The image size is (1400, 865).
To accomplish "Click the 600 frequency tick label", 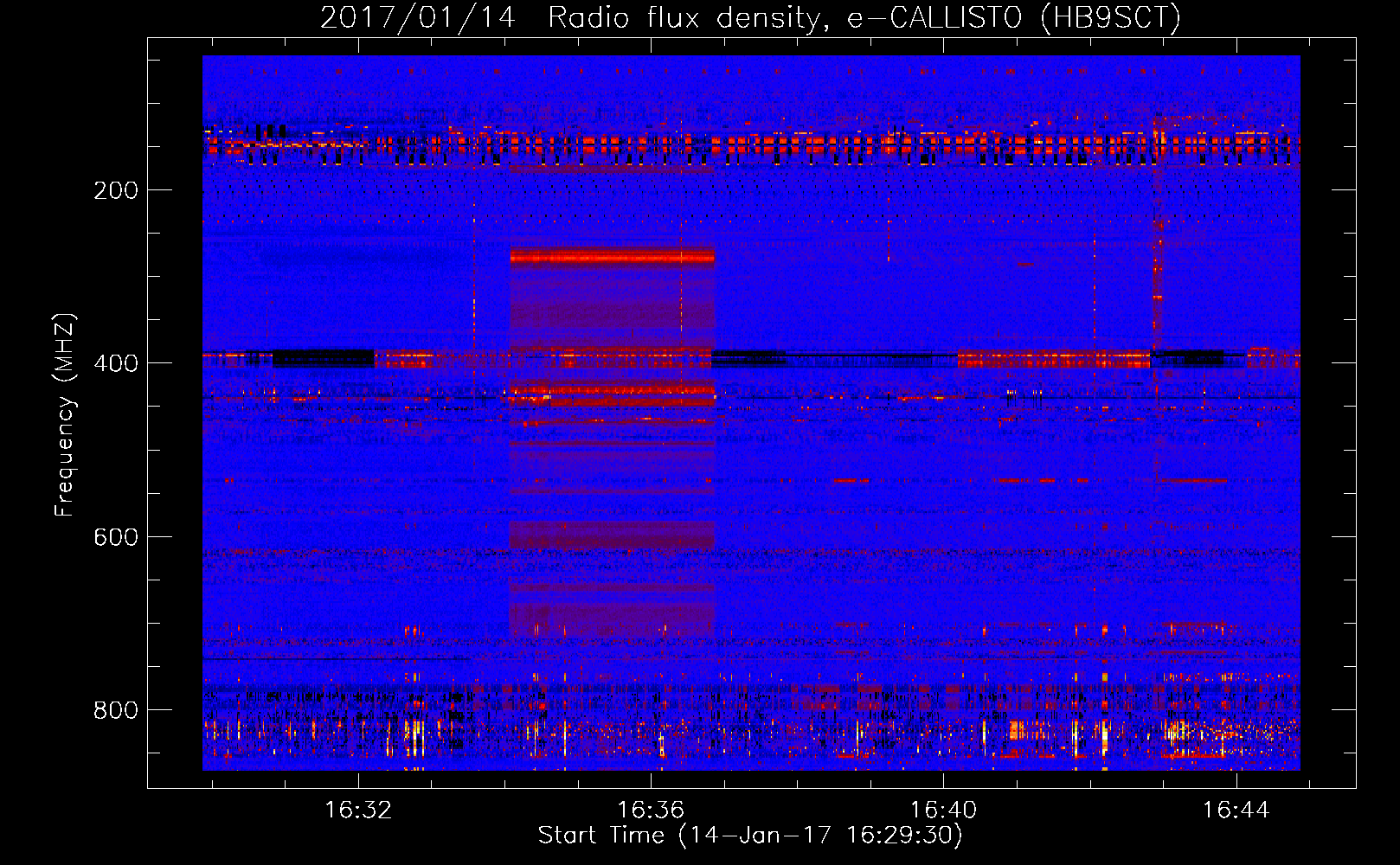I will [x=115, y=537].
